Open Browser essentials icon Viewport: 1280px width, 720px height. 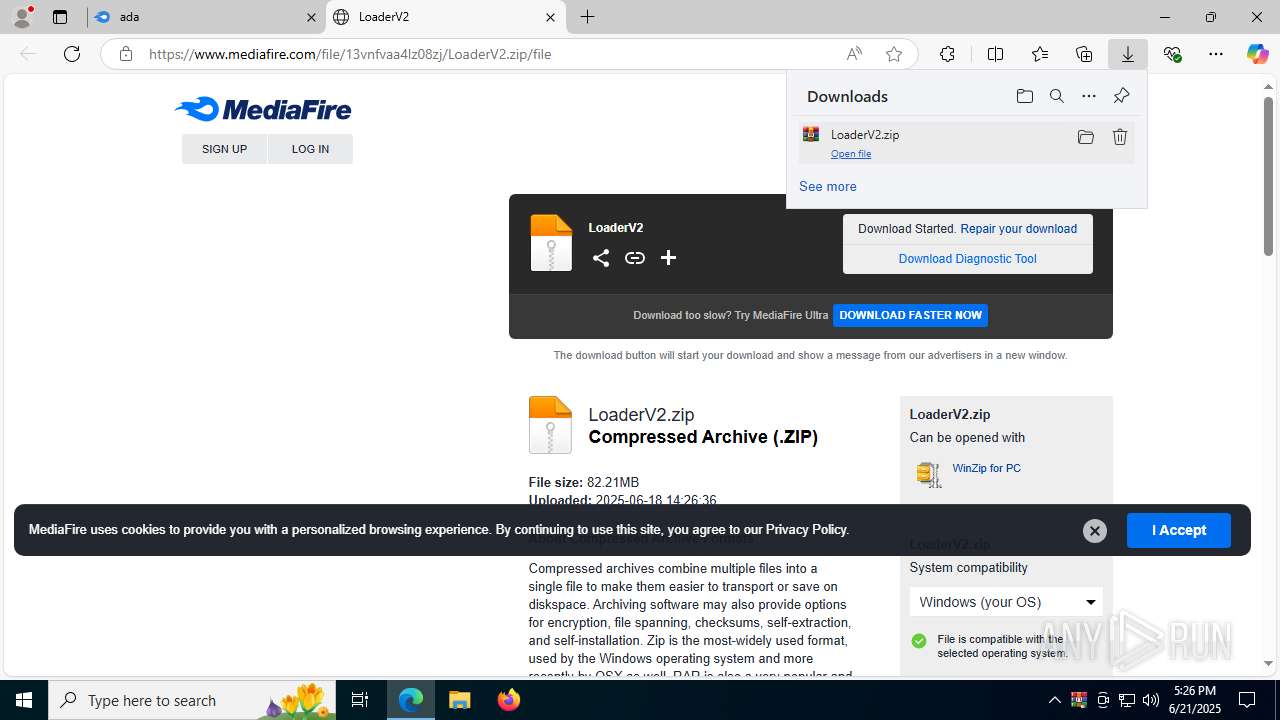(x=1173, y=54)
